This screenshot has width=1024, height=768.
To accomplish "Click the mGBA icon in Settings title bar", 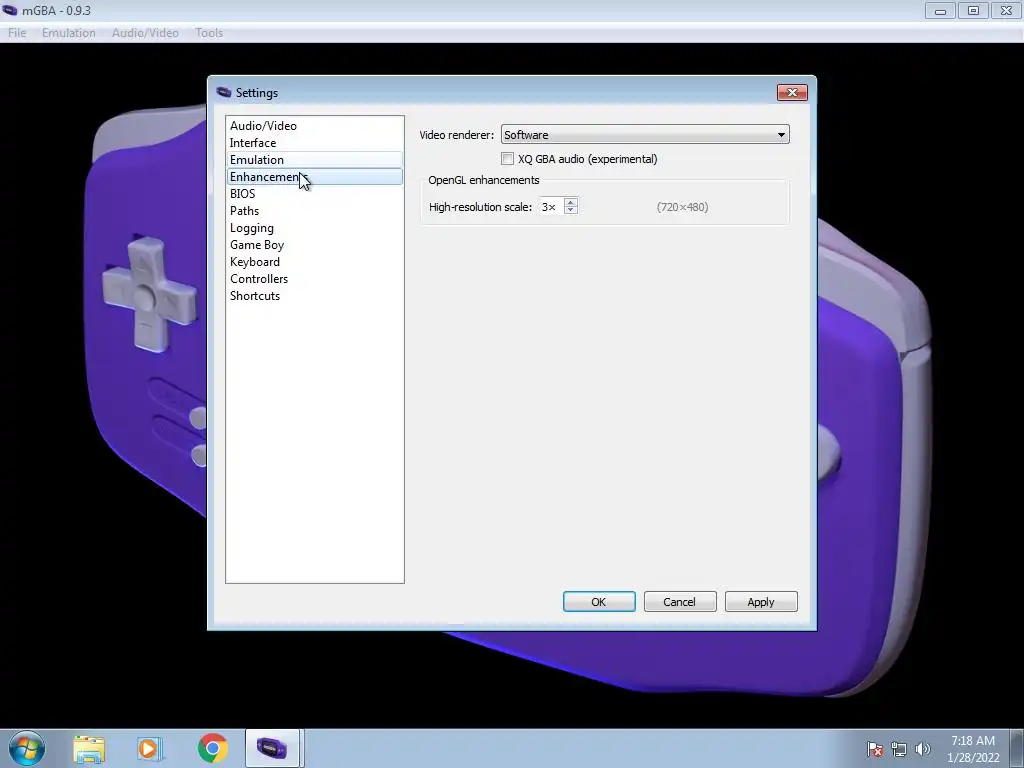I will tap(224, 92).
